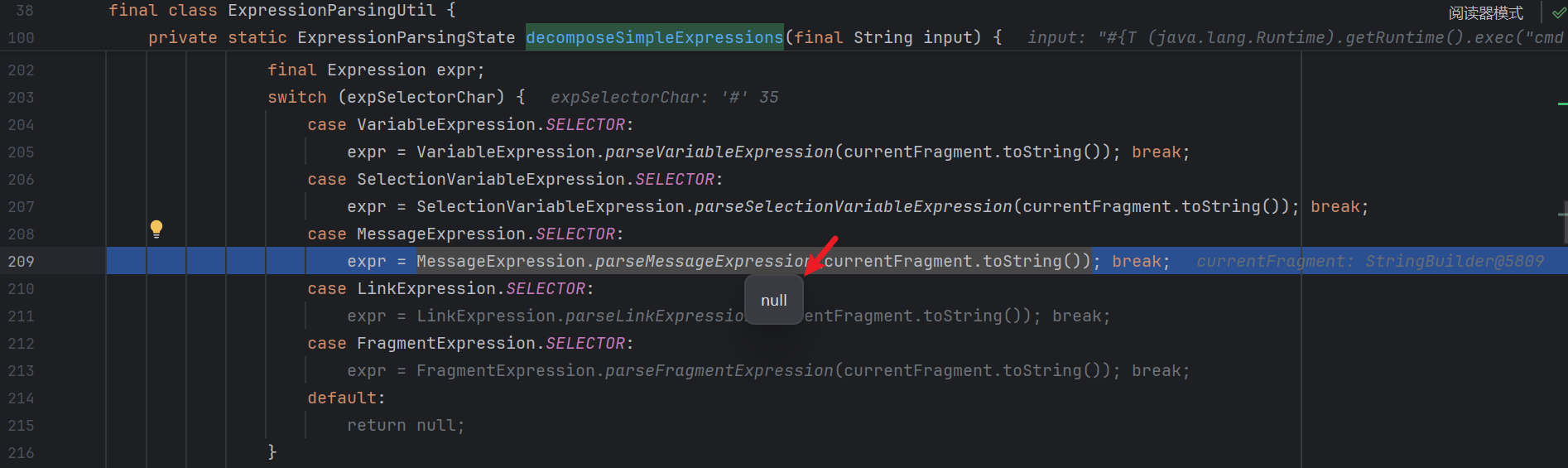Click LinkExpression.SELECTOR case label

[471, 288]
